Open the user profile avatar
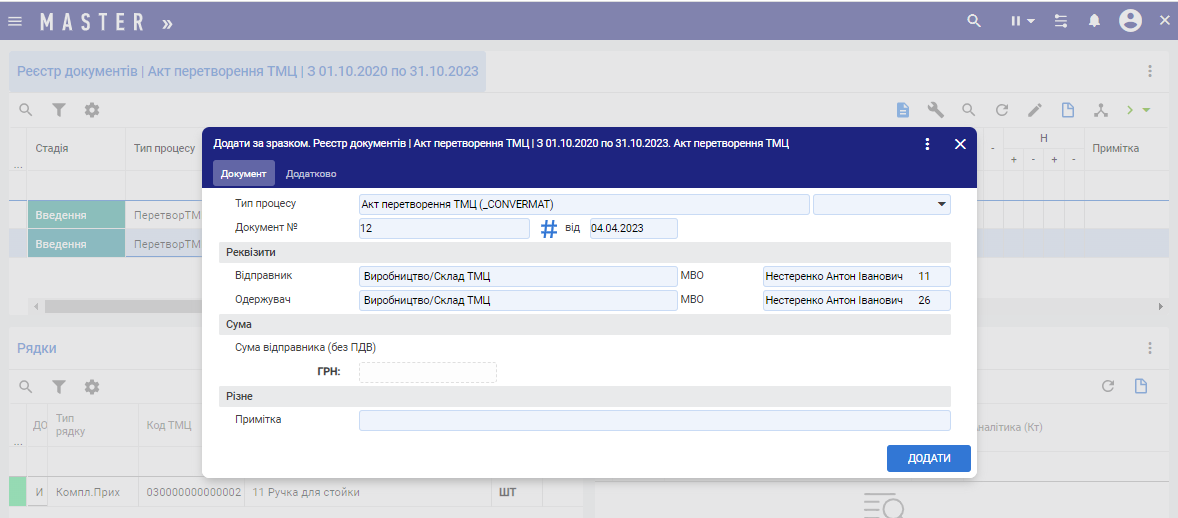Screen dimensions: 1178x518 tap(1130, 21)
